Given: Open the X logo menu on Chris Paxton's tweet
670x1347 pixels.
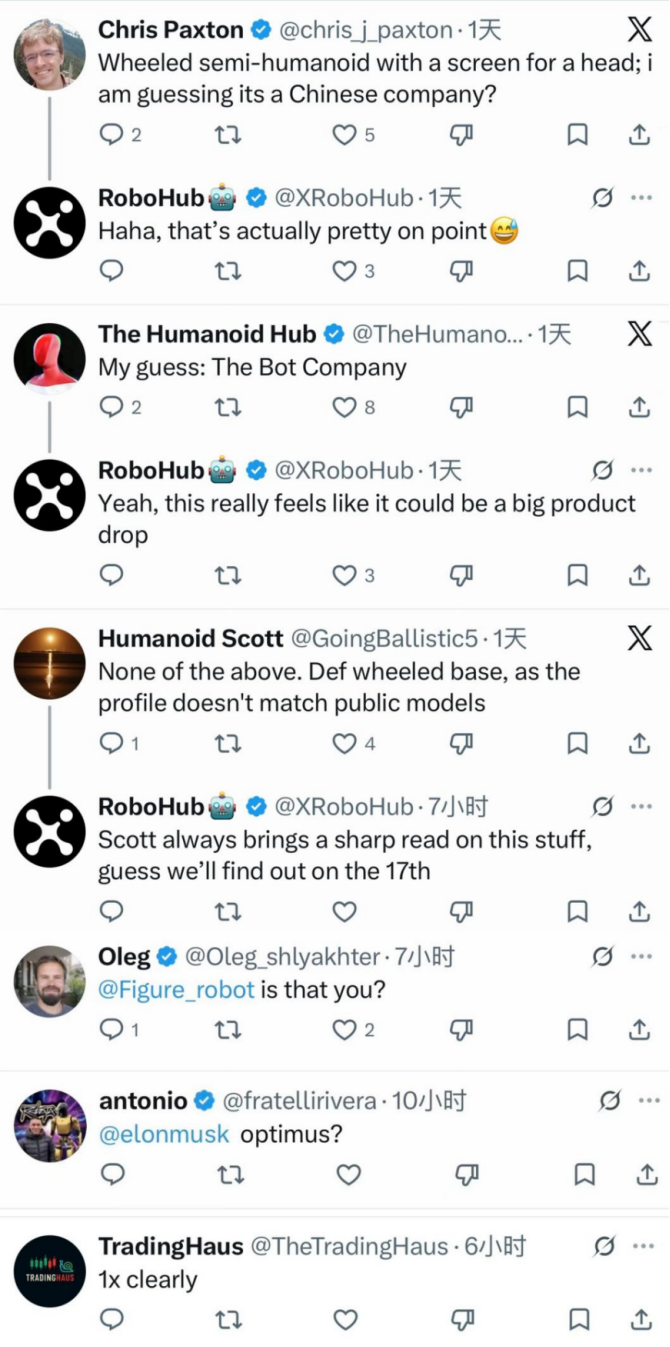Looking at the screenshot, I should pos(639,30).
